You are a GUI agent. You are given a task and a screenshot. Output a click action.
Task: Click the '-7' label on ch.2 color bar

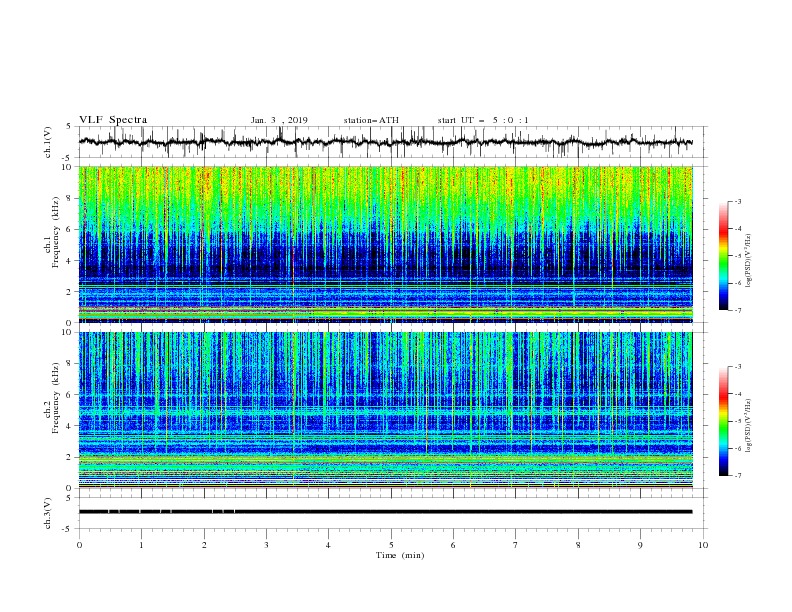pyautogui.click(x=737, y=476)
